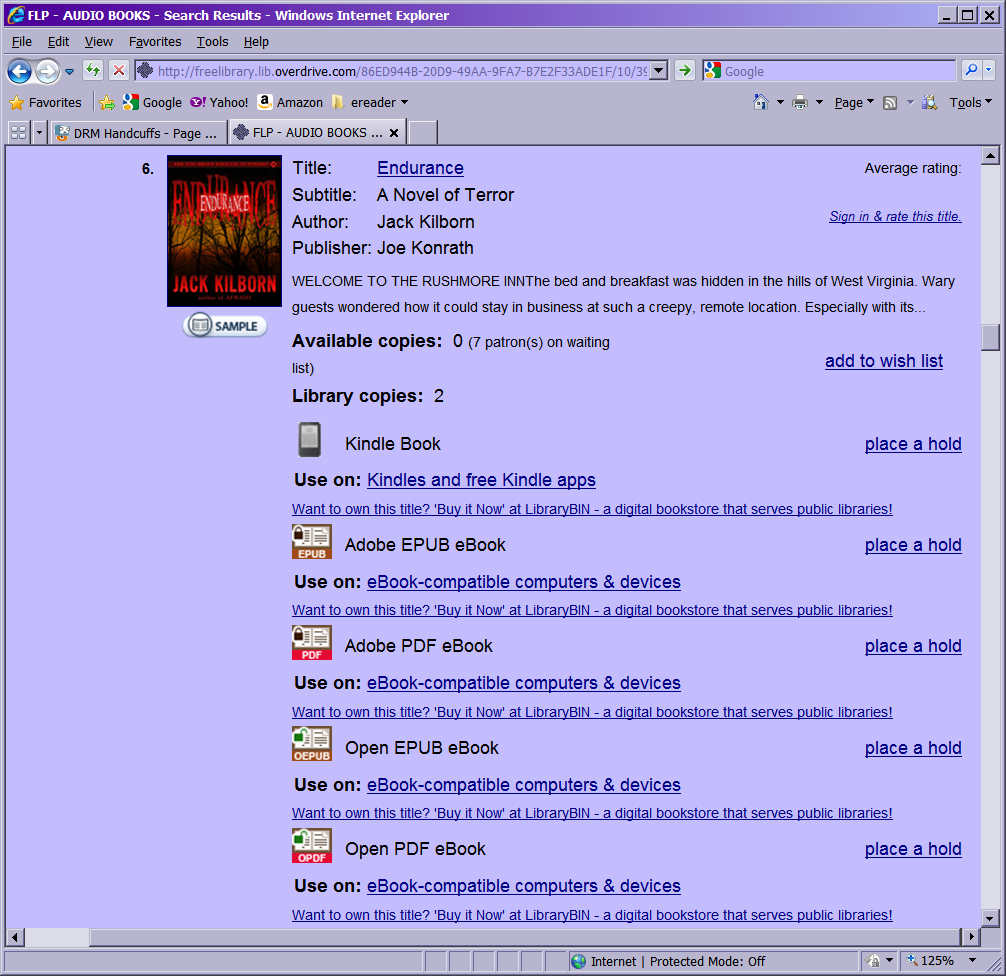Open the Print options dropdown arrow

(x=819, y=102)
